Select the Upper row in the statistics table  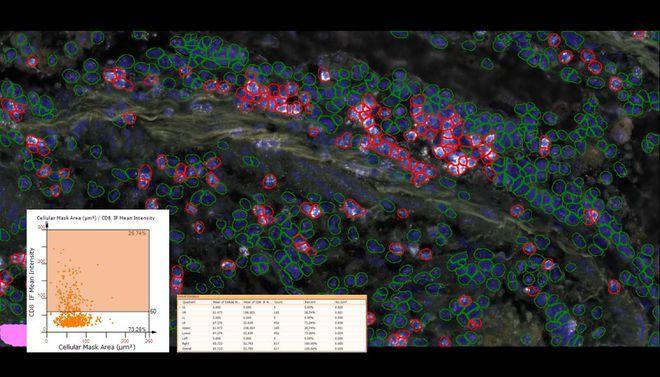[271, 328]
